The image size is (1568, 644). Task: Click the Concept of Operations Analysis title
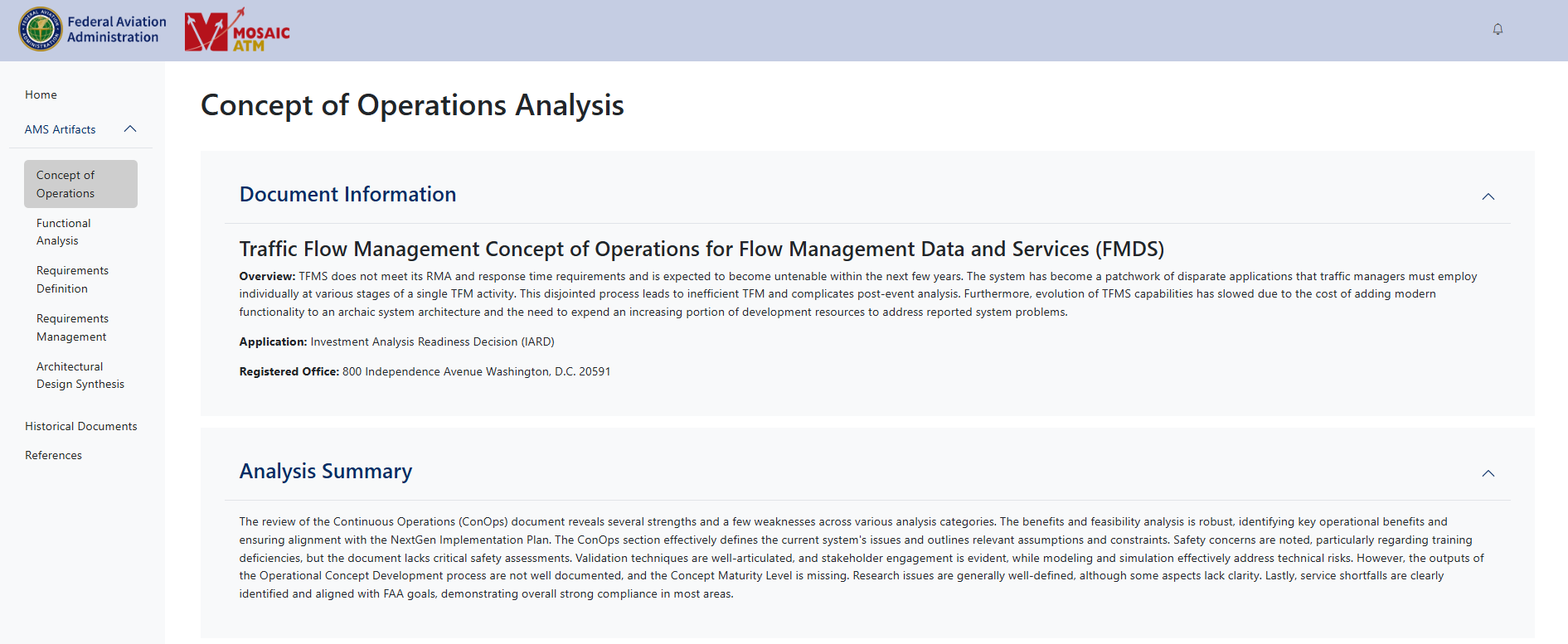[x=412, y=105]
